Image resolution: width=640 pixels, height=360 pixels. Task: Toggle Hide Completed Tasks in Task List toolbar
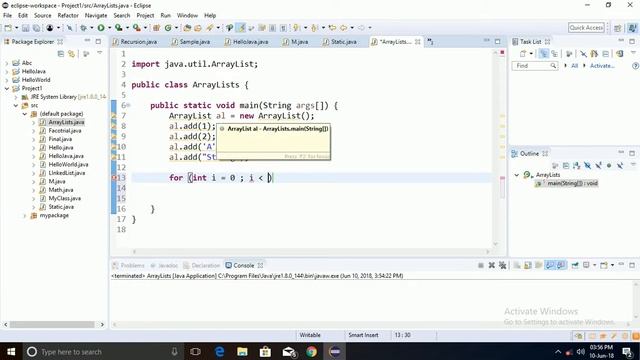coord(583,53)
